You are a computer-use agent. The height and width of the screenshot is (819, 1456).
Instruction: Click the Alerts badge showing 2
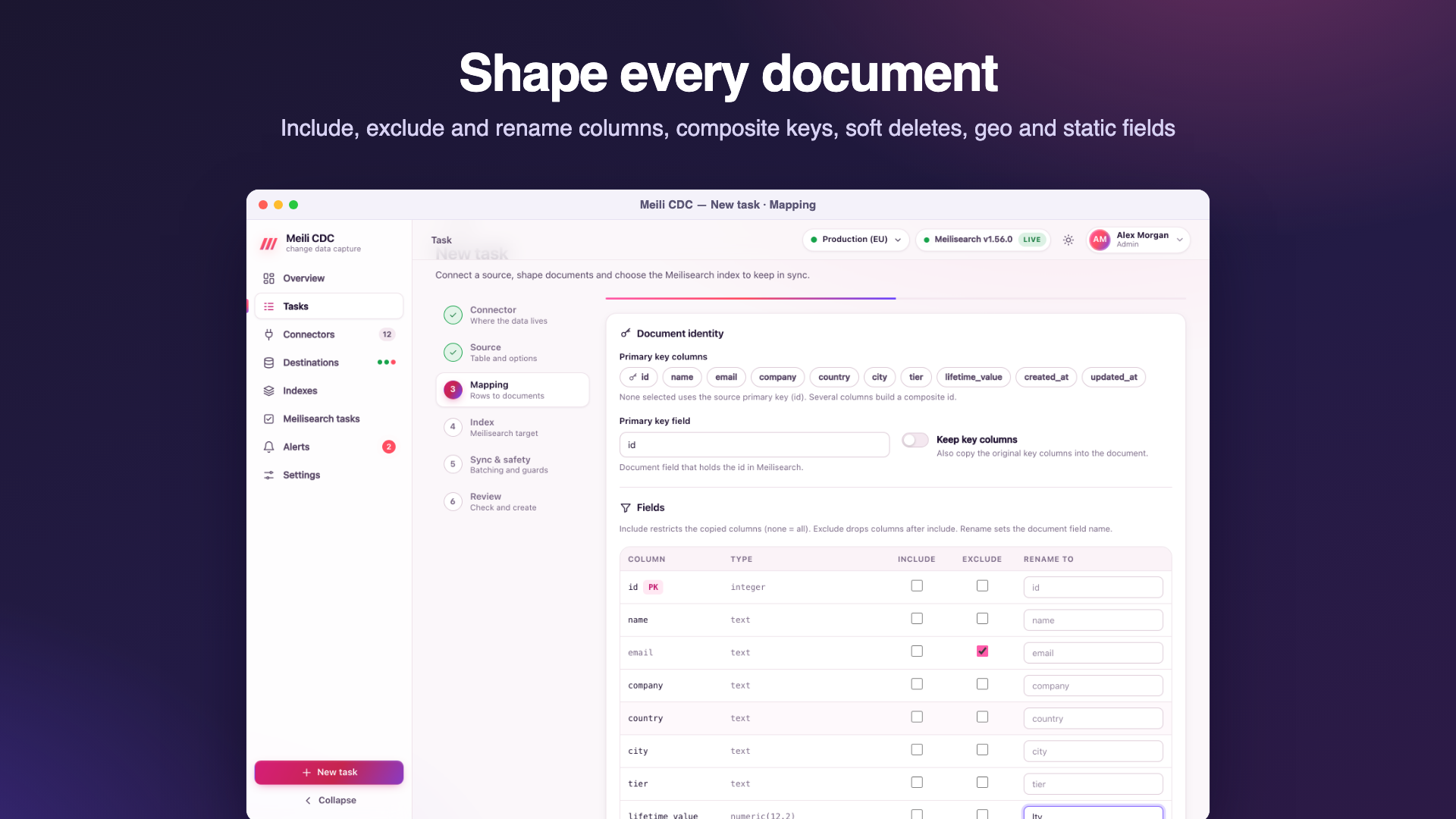[389, 447]
